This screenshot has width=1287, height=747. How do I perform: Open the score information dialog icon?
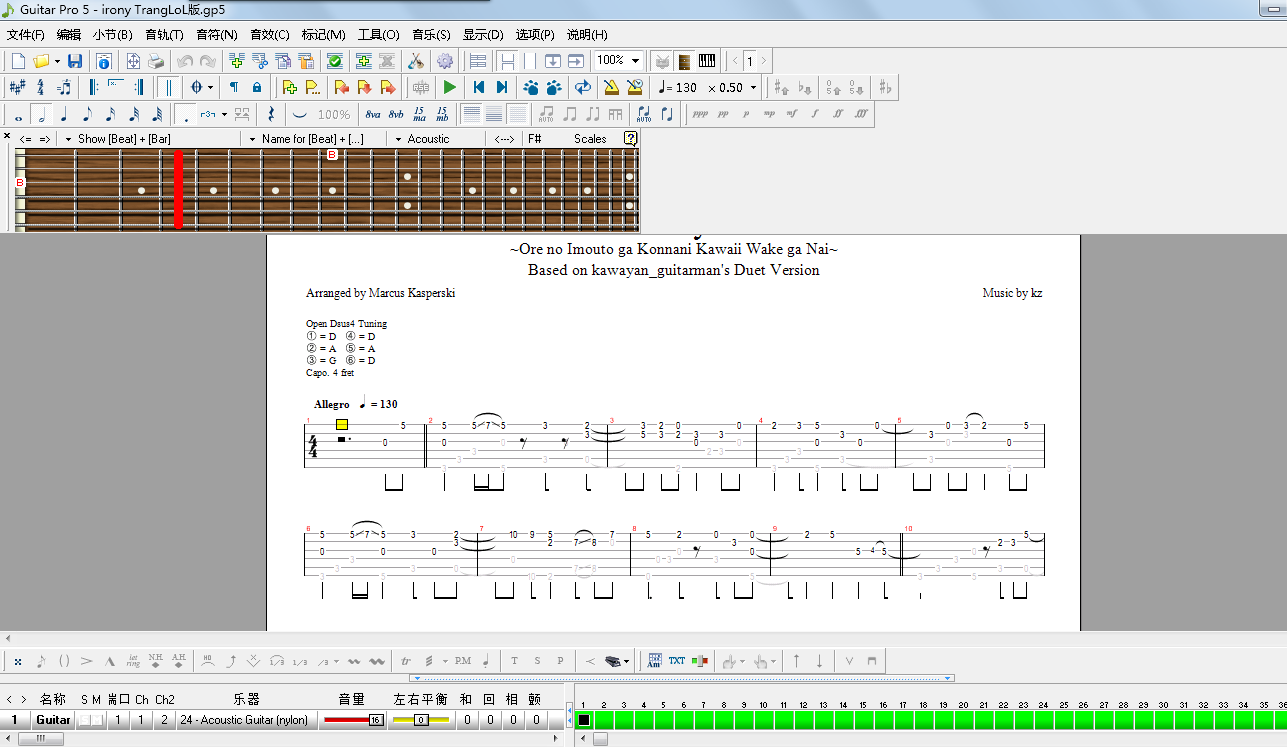tap(103, 61)
